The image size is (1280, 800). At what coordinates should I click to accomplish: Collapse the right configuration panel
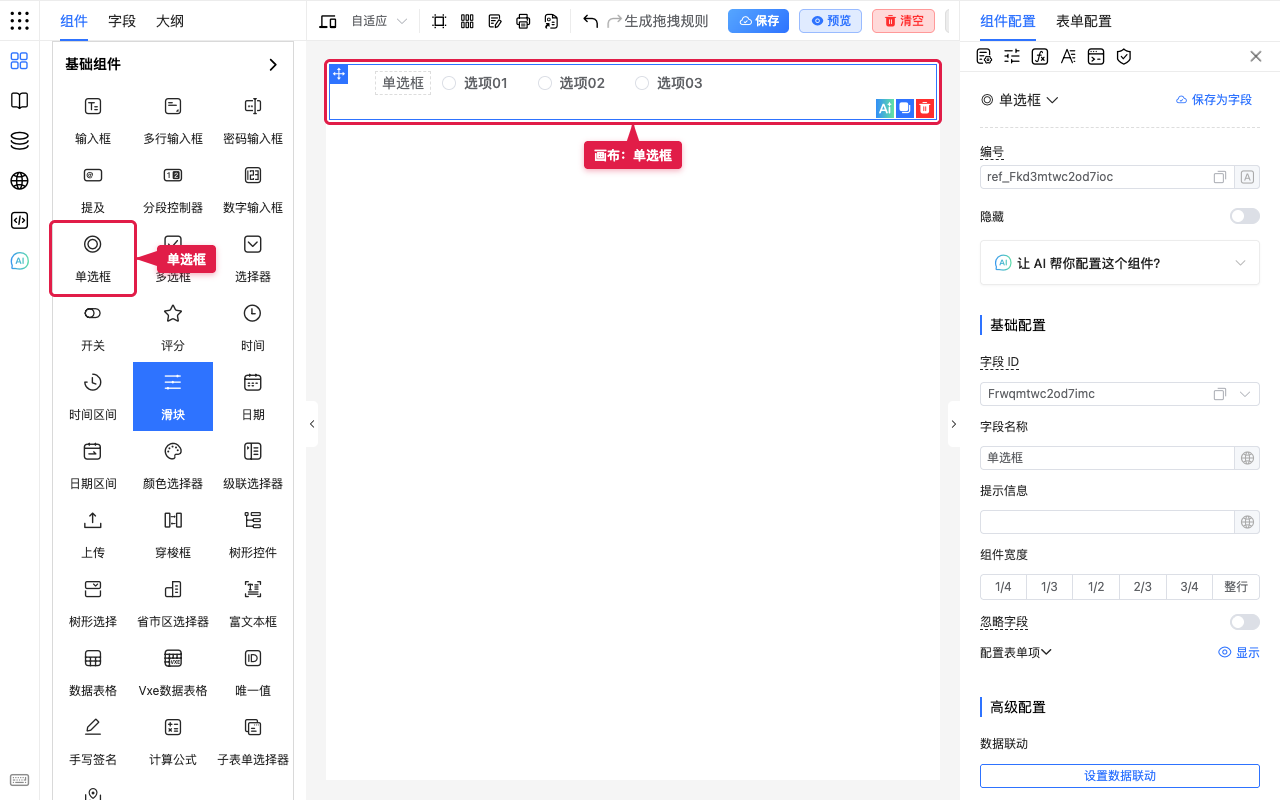[953, 424]
